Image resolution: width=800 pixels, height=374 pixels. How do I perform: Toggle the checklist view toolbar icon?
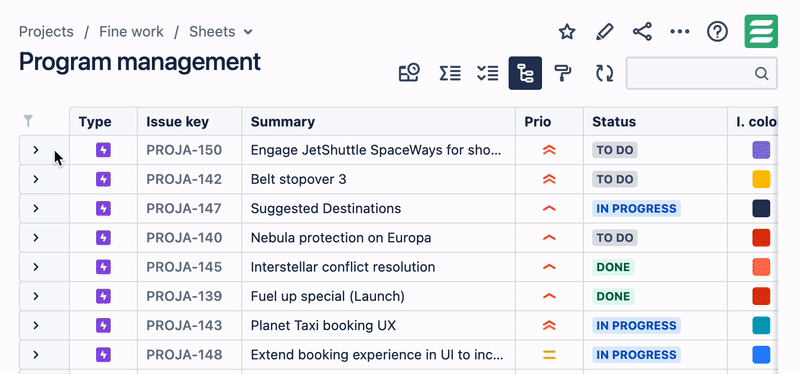(x=488, y=73)
